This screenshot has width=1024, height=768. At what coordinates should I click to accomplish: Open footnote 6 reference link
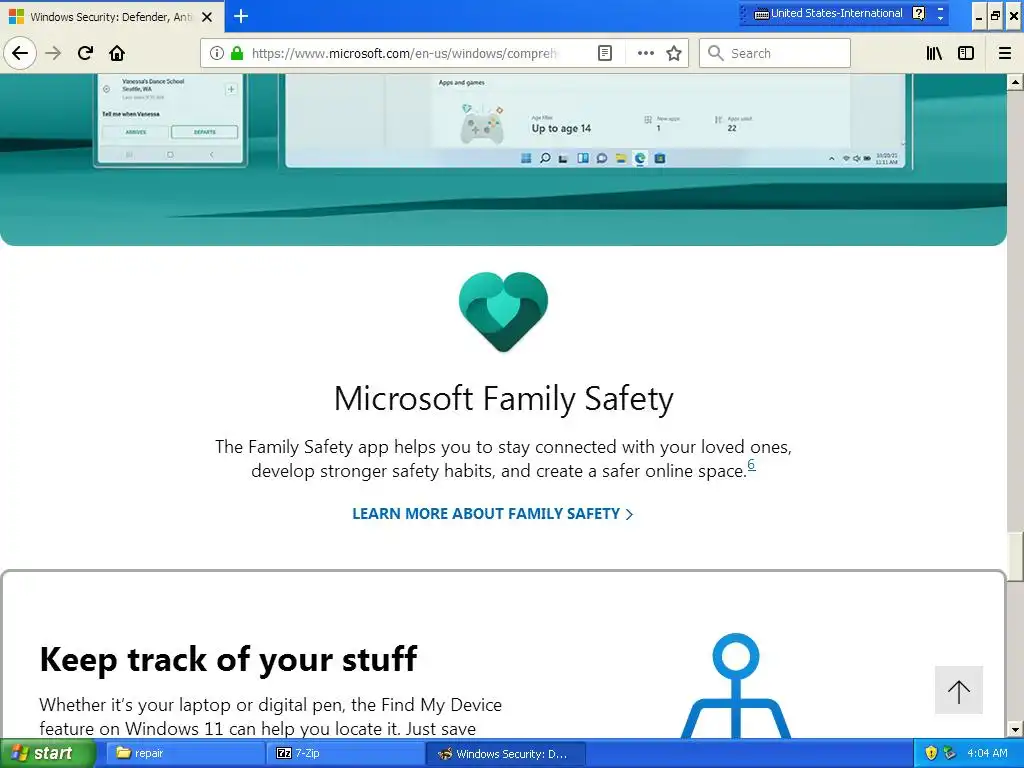pos(751,464)
